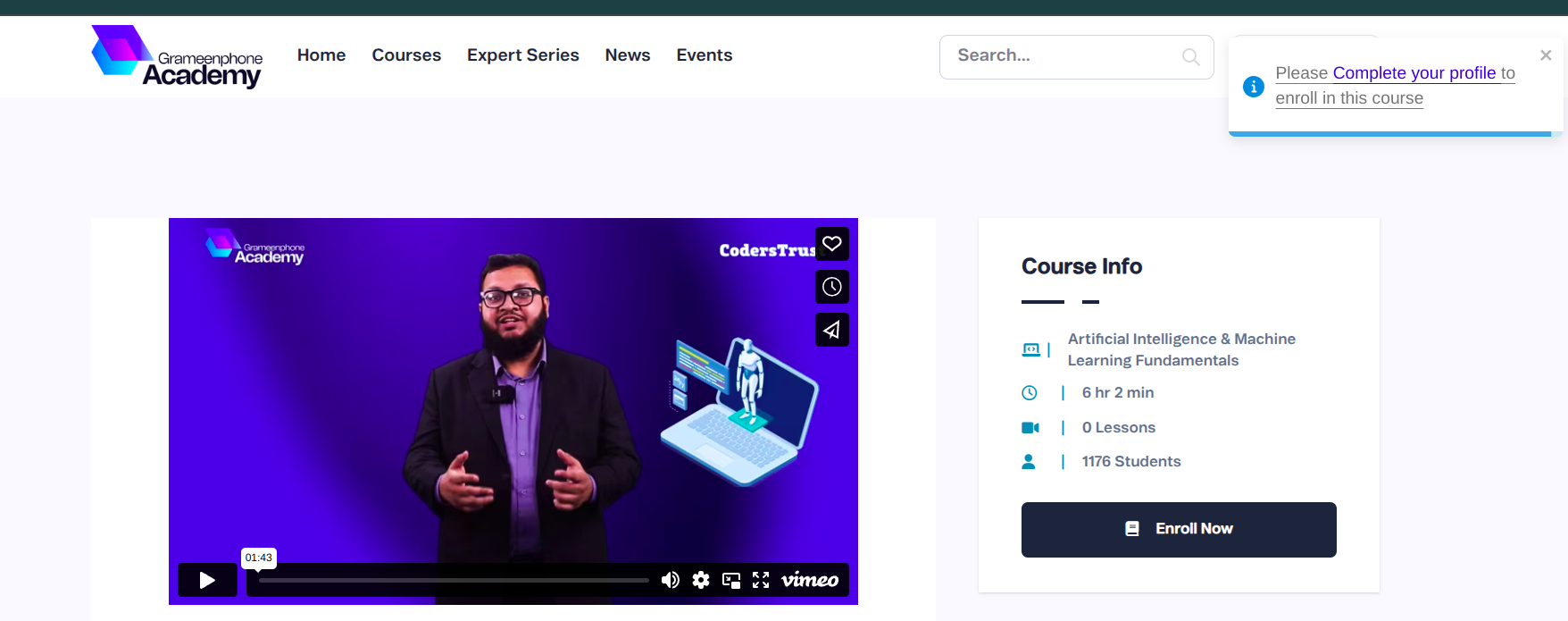Open video settings gear
Image resolution: width=1568 pixels, height=621 pixels.
click(x=701, y=581)
